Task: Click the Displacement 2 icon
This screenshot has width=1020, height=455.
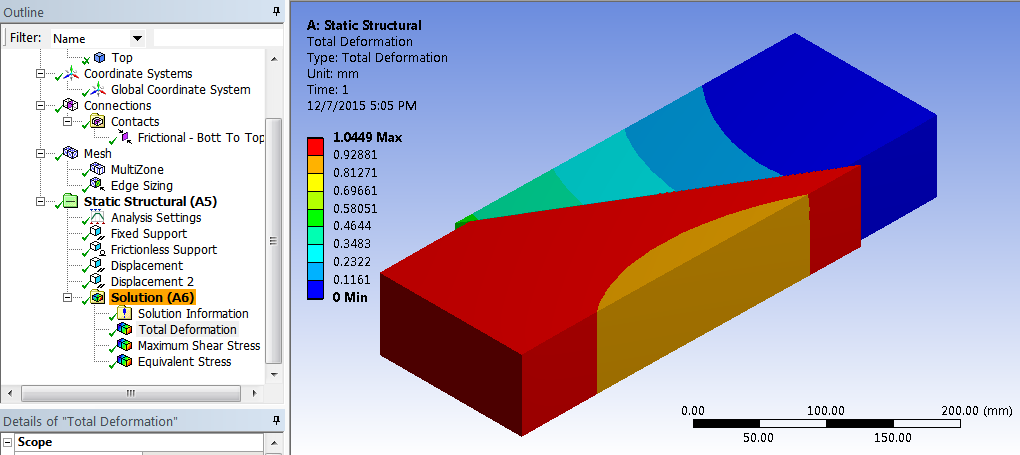Action: click(x=98, y=281)
